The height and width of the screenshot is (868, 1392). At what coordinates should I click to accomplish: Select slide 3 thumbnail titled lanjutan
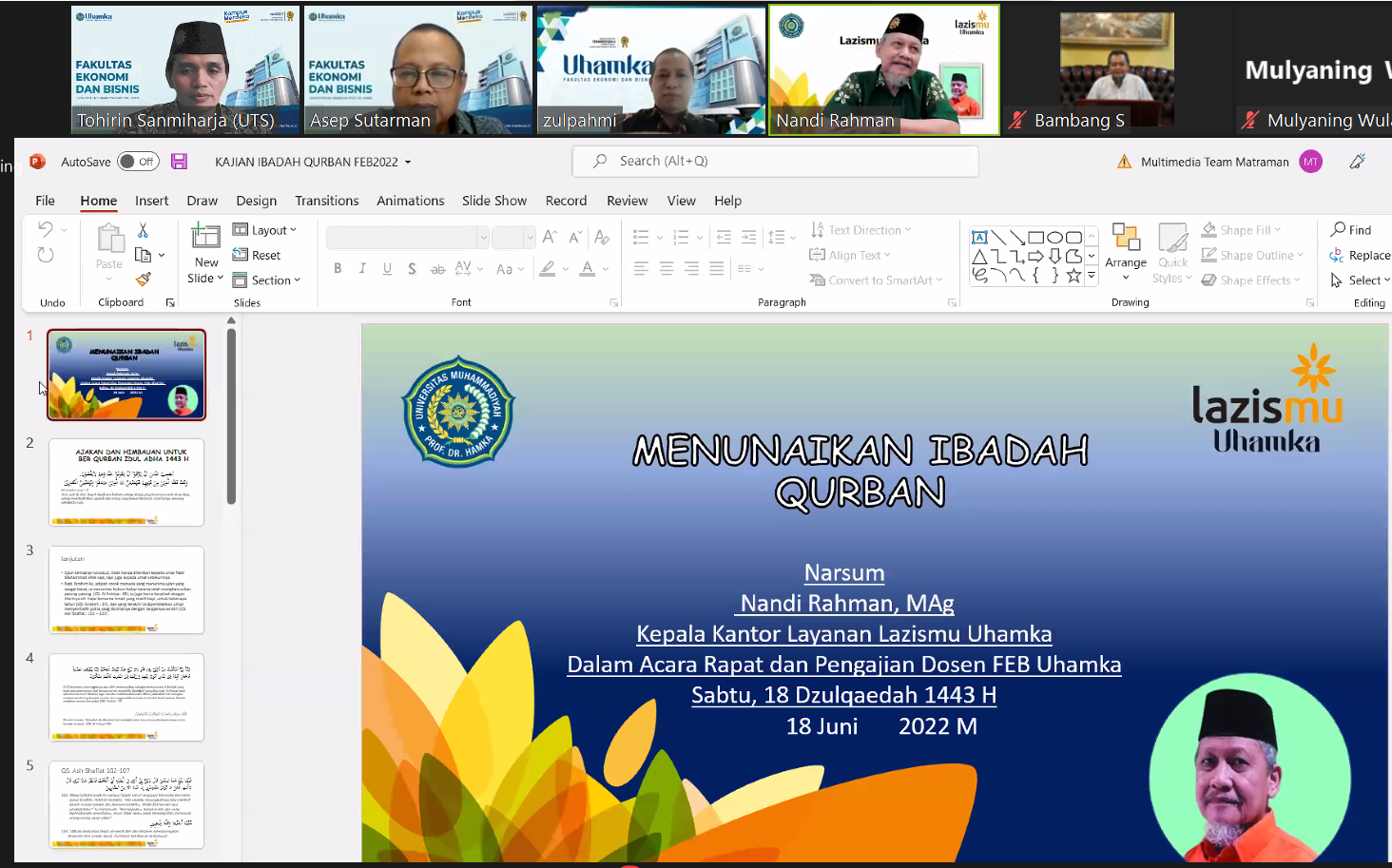126,589
